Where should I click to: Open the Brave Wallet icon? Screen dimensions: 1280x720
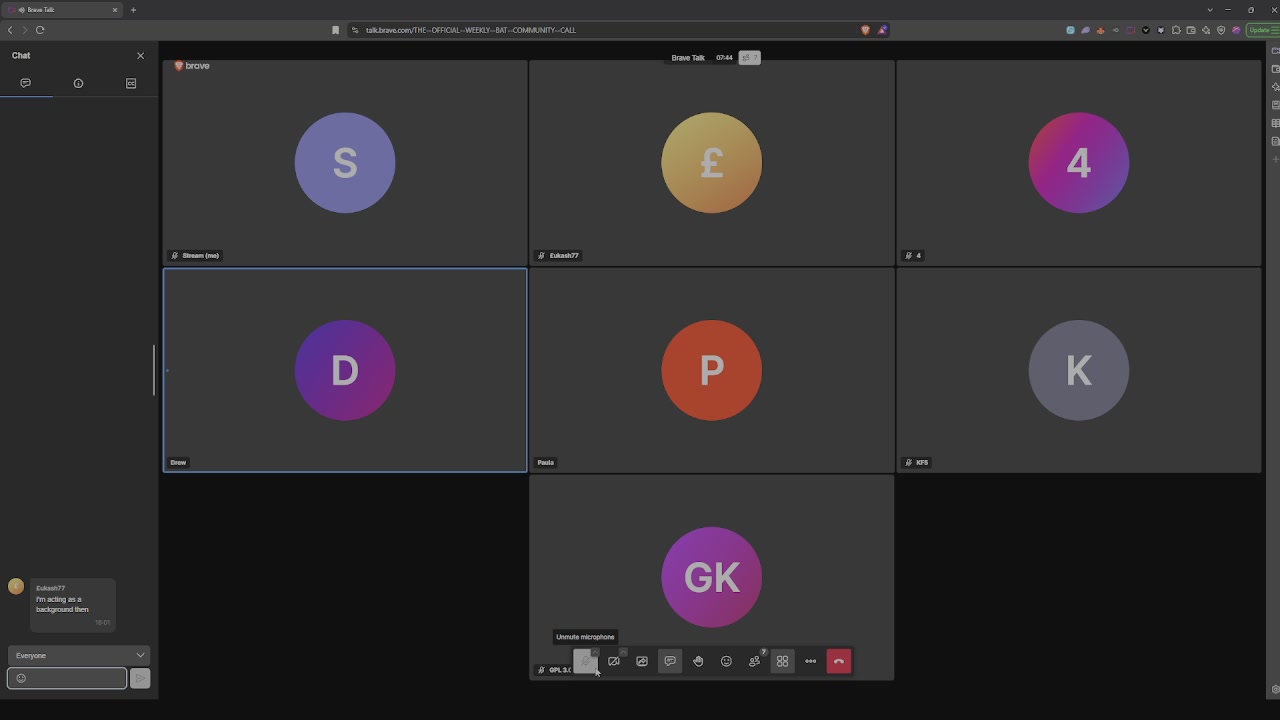point(1191,30)
